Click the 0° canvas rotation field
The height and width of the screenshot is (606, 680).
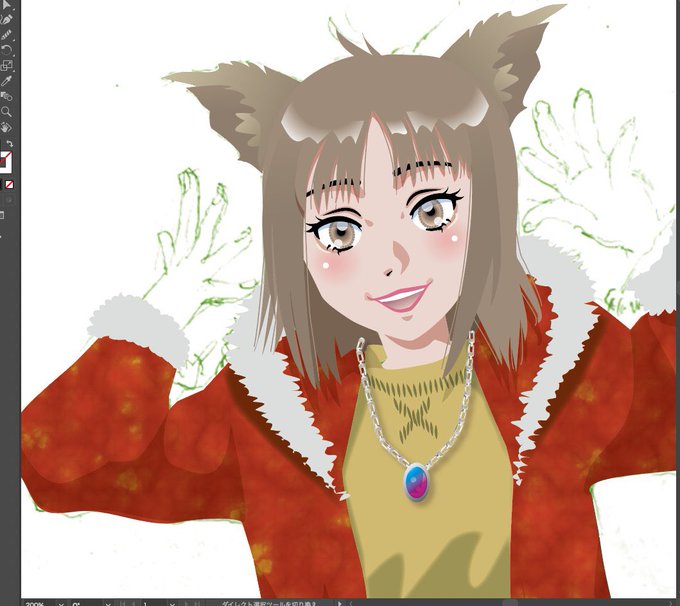point(87,603)
